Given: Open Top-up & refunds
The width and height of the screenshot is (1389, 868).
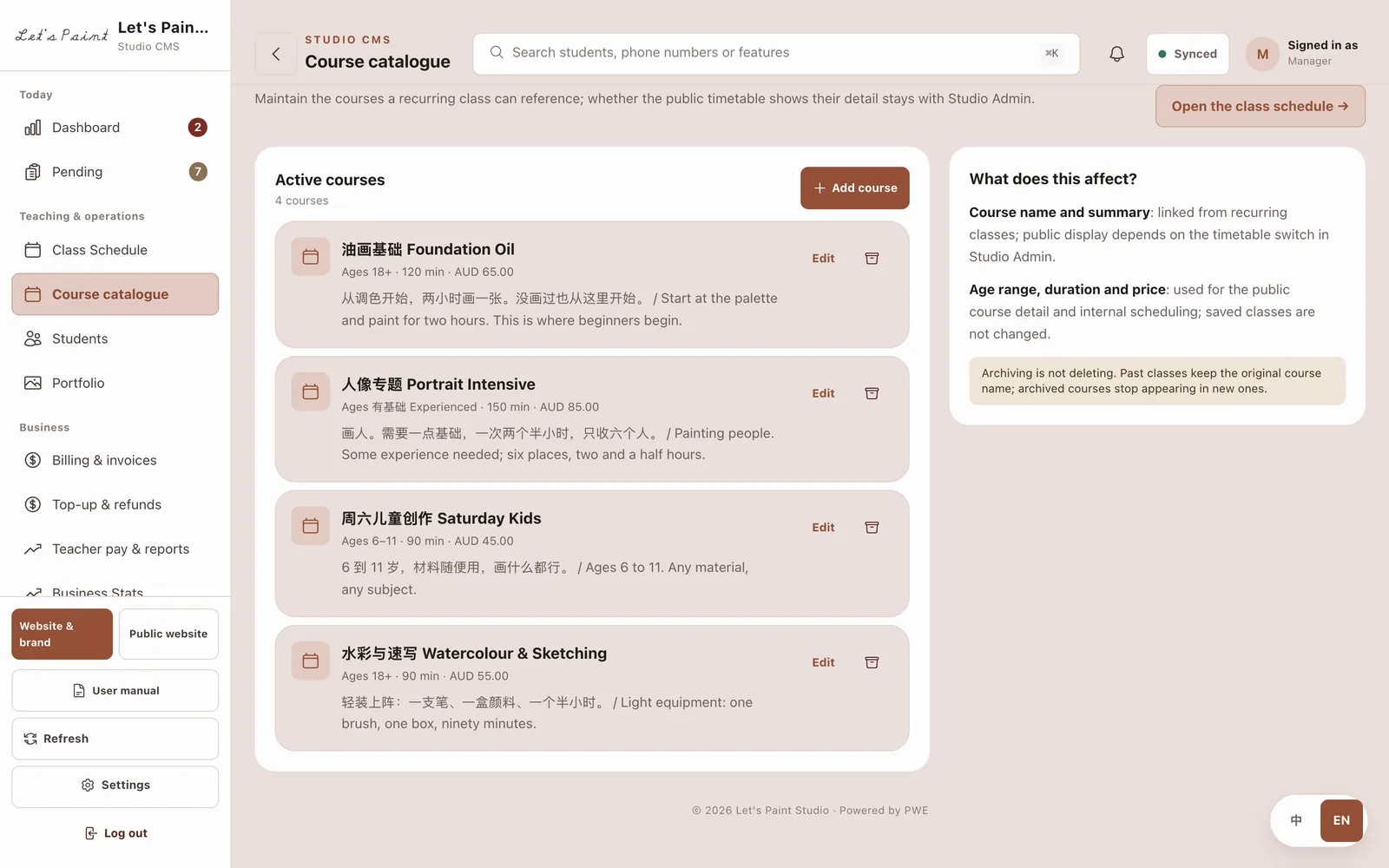Looking at the screenshot, I should pyautogui.click(x=115, y=504).
